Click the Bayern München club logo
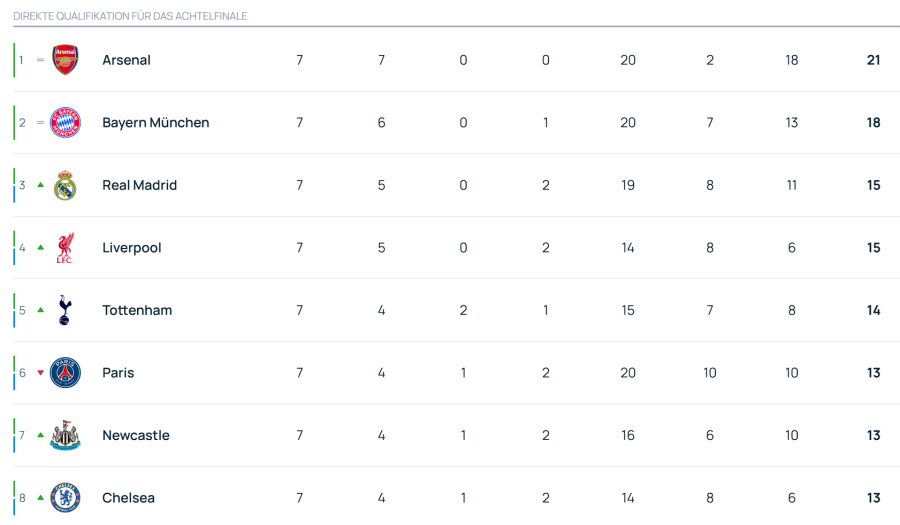The width and height of the screenshot is (900, 525). pos(65,123)
